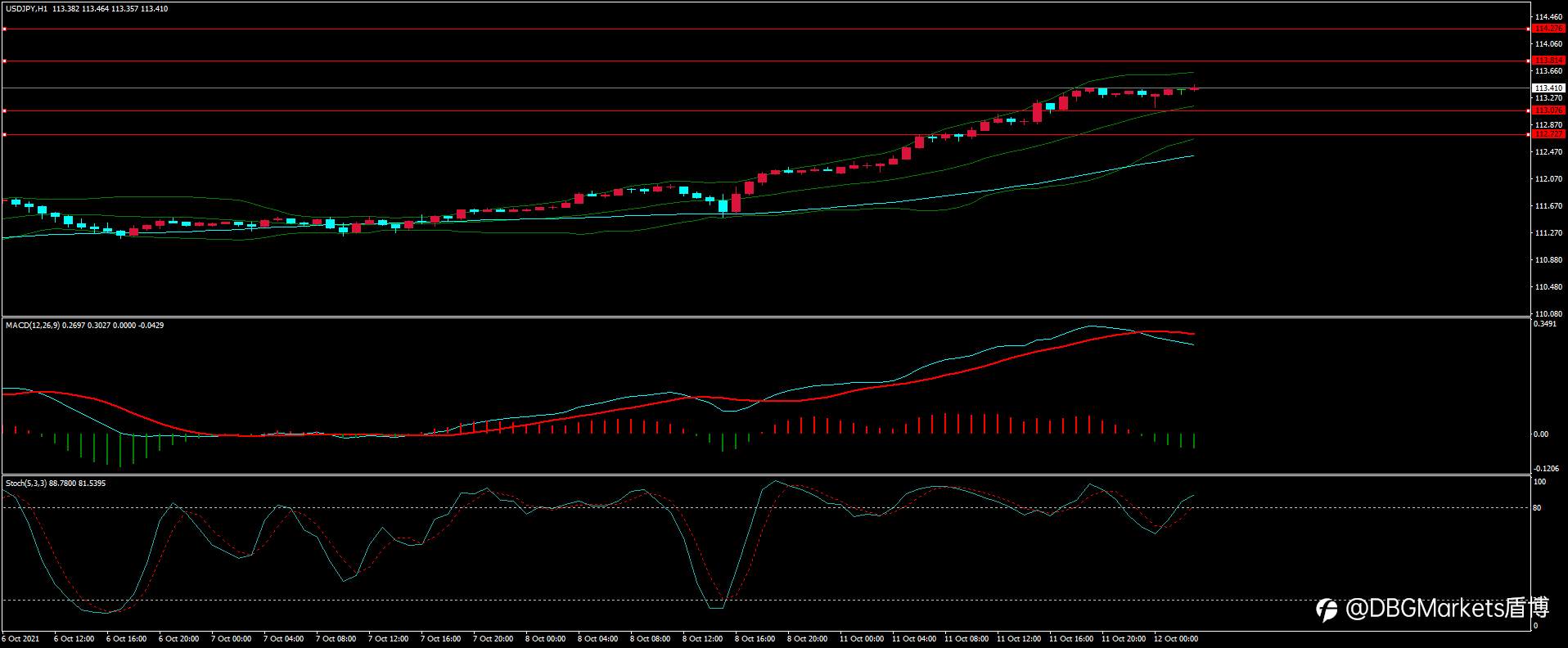Screen dimensions: 1568x648
Task: Click the right-end handle of the 113.076 line
Action: pyautogui.click(x=1530, y=110)
